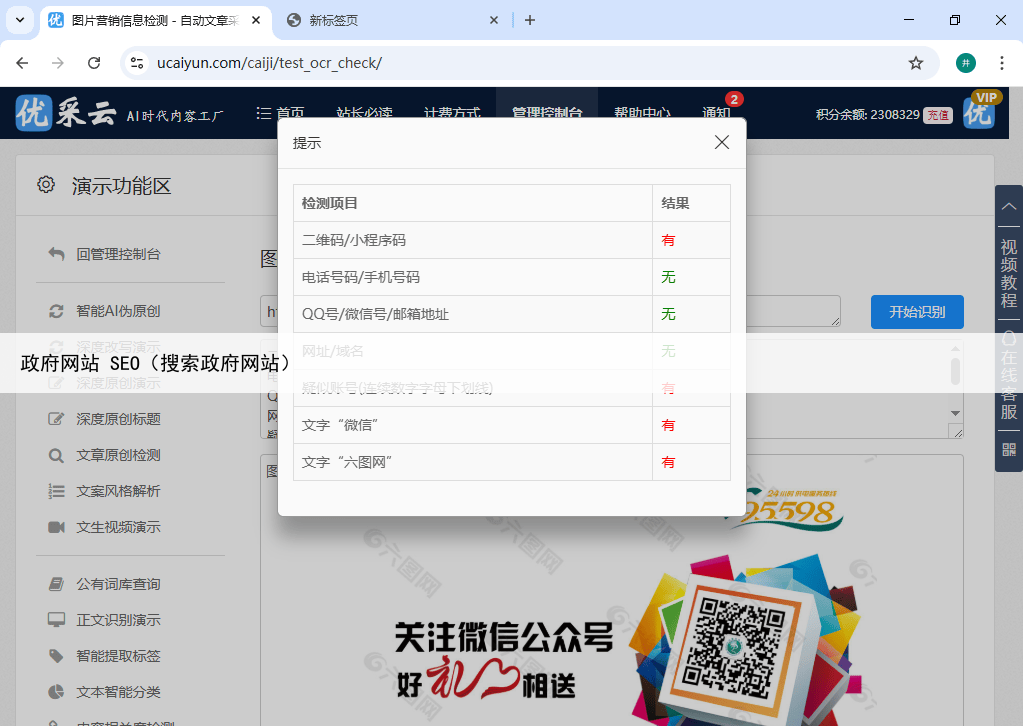This screenshot has height=726, width=1023.
Task: Open 在线客服 online support chat
Action: 1008,376
